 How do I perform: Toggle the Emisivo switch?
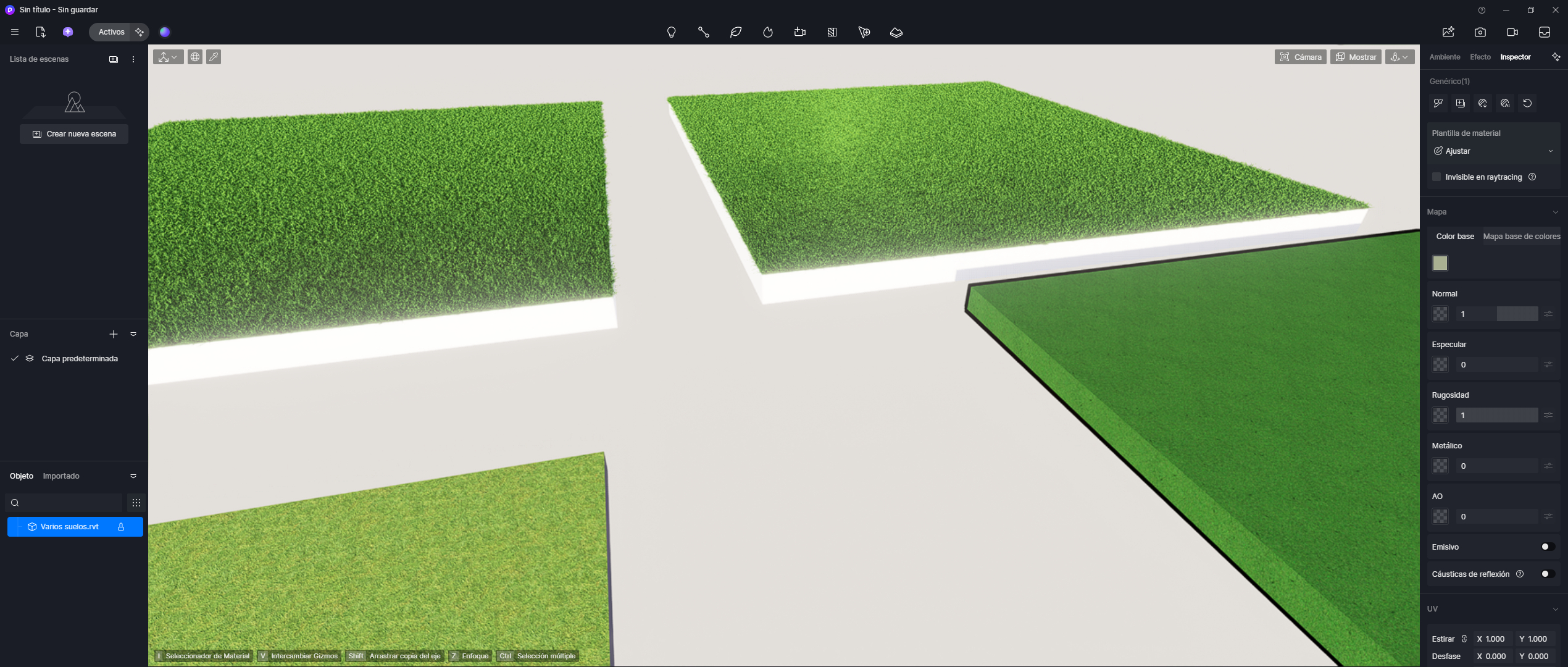[x=1547, y=547]
